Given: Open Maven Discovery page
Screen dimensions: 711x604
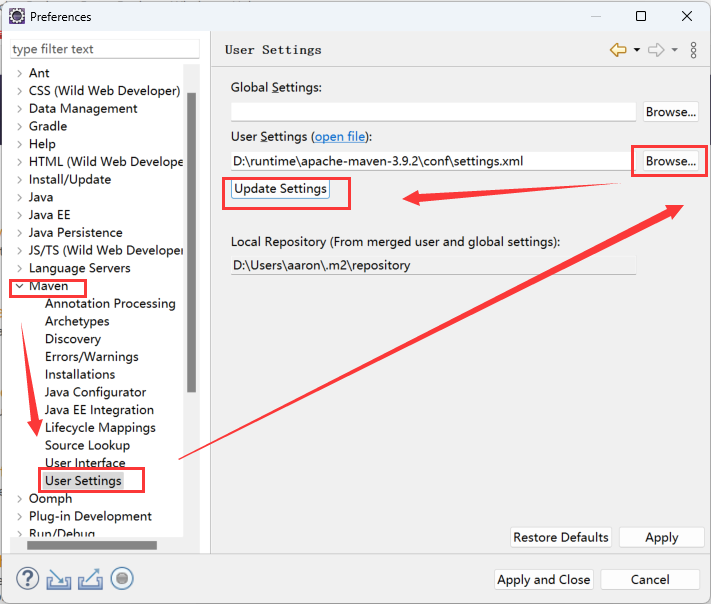Looking at the screenshot, I should (x=73, y=339).
